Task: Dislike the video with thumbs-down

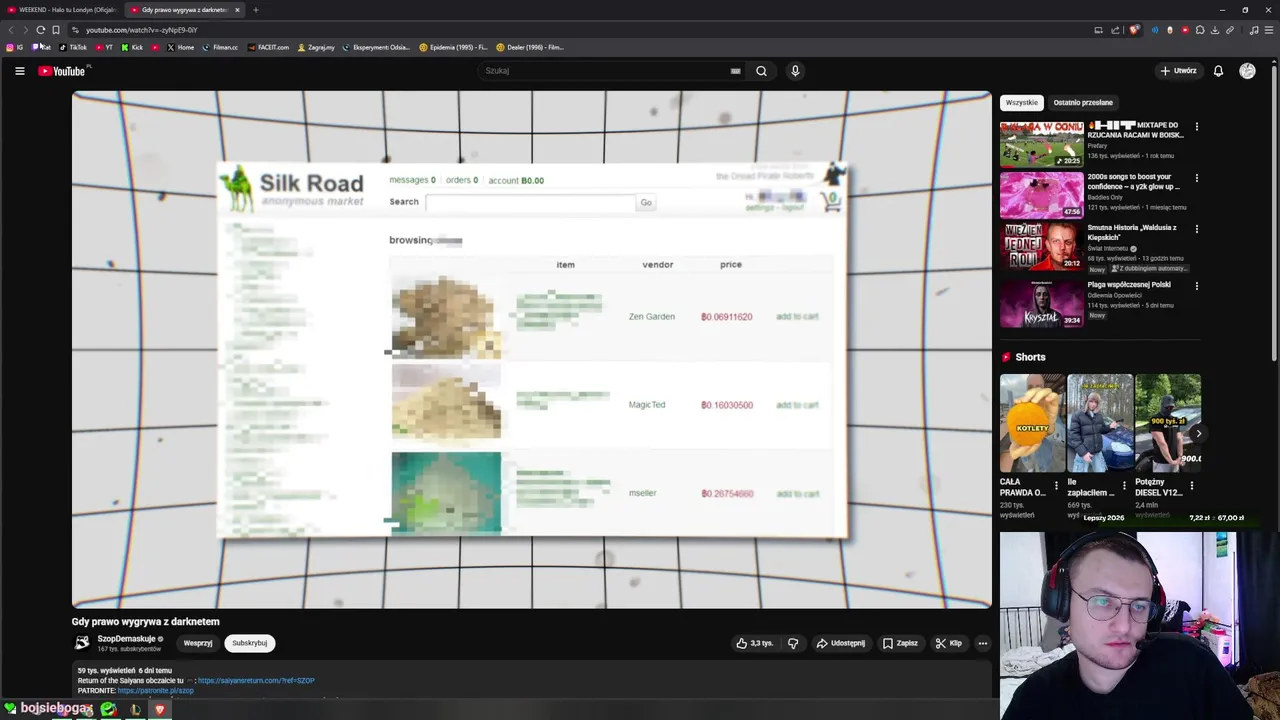Action: tap(793, 643)
